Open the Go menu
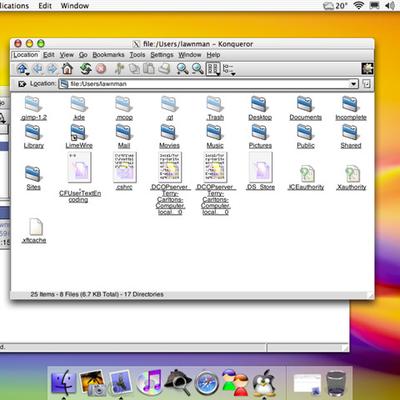The width and height of the screenshot is (400, 400). point(83,55)
